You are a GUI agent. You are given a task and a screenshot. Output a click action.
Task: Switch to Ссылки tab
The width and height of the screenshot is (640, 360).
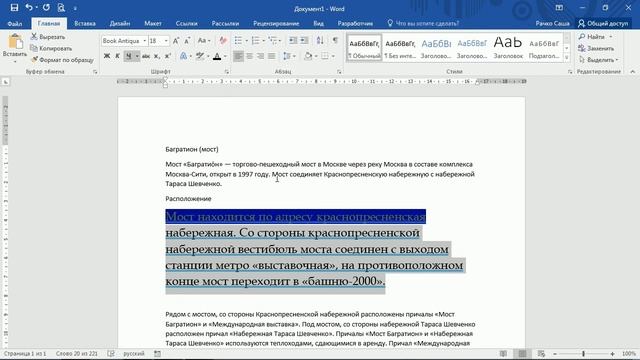187,23
